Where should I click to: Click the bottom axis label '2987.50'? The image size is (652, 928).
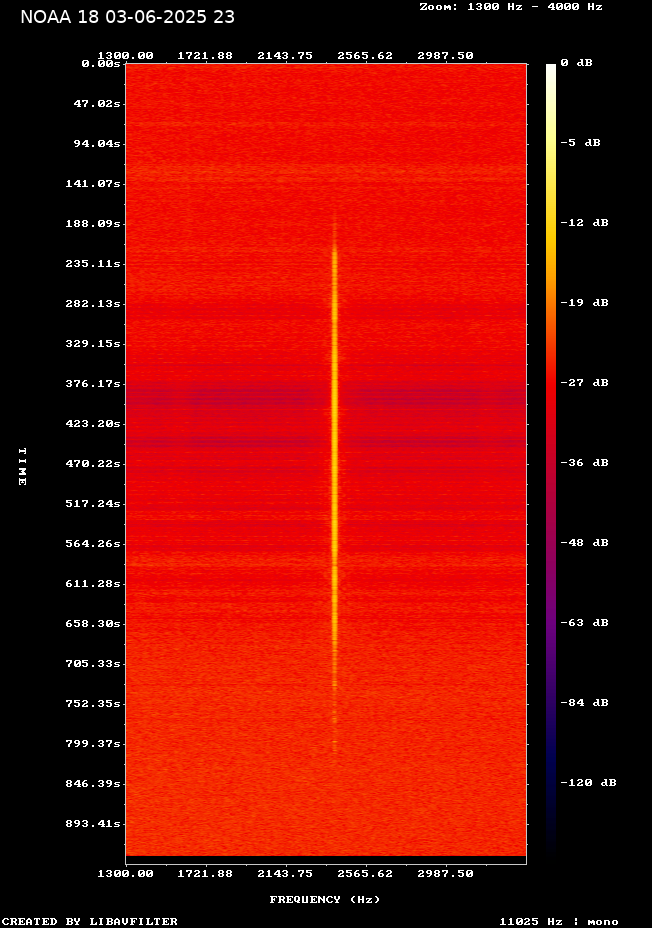point(446,874)
